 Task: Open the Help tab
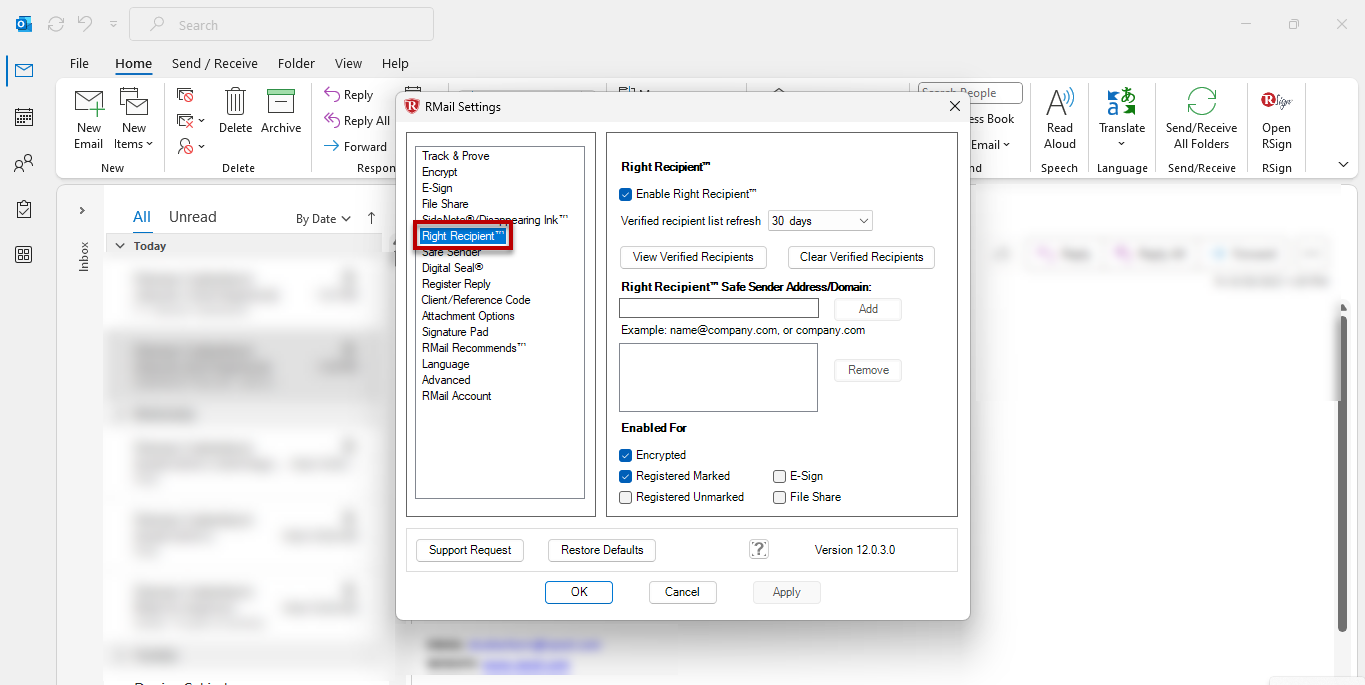pos(395,63)
